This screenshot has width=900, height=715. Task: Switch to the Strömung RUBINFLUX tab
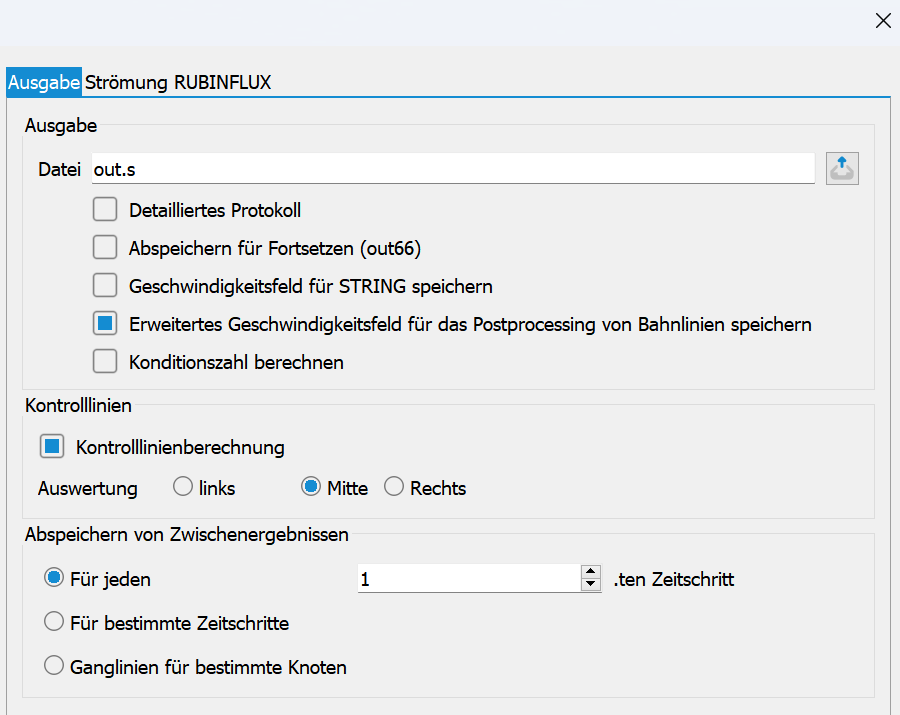178,82
